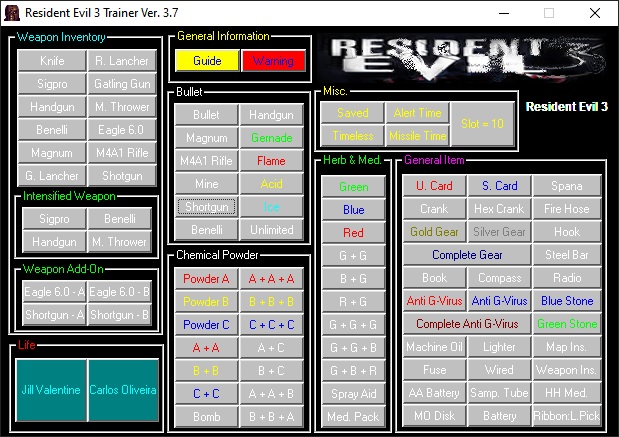The image size is (619, 437).
Task: Click the S. Card item button
Action: [x=499, y=186]
